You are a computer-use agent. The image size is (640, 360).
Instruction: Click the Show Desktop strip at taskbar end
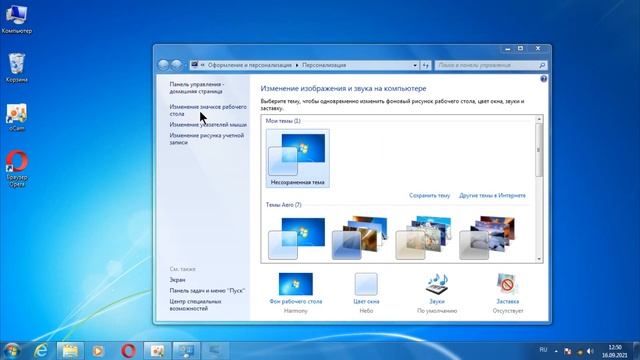point(636,351)
